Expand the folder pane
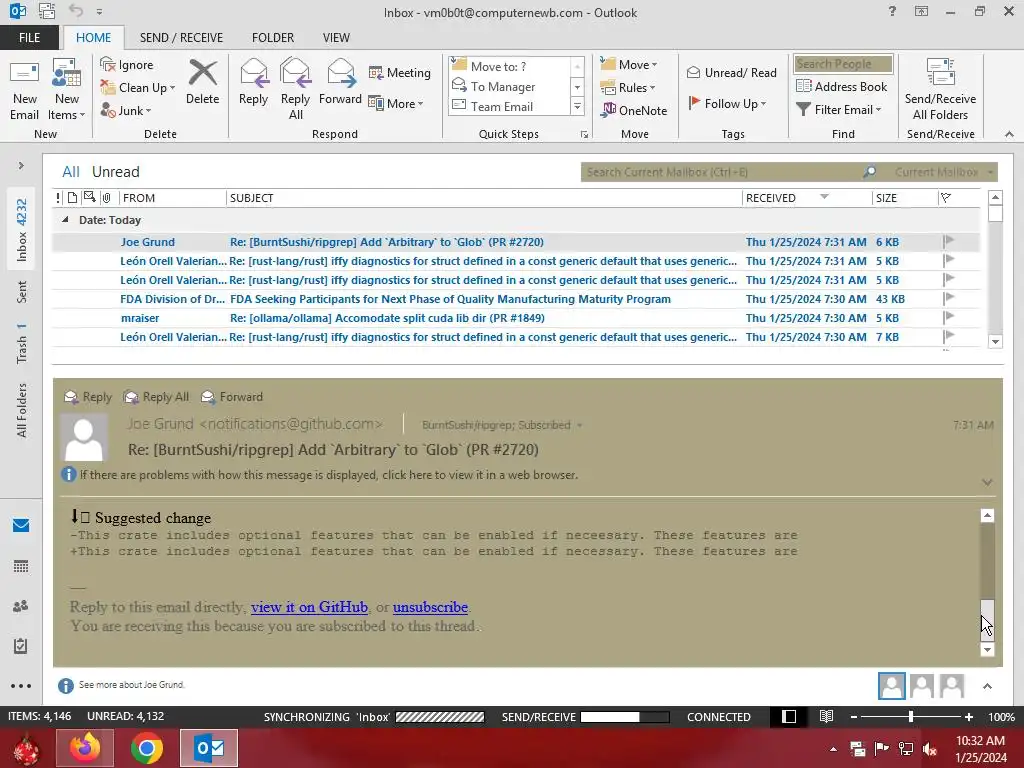1024x768 pixels. (21, 166)
